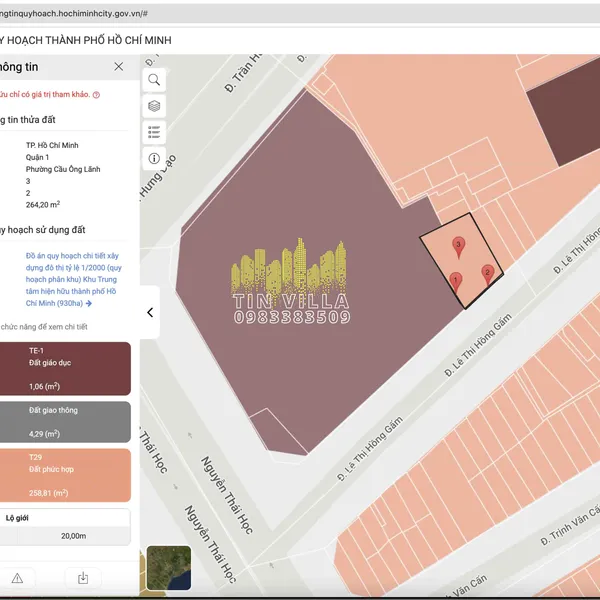The width and height of the screenshot is (600, 600).
Task: Click map marker number 2
Action: pyautogui.click(x=487, y=272)
